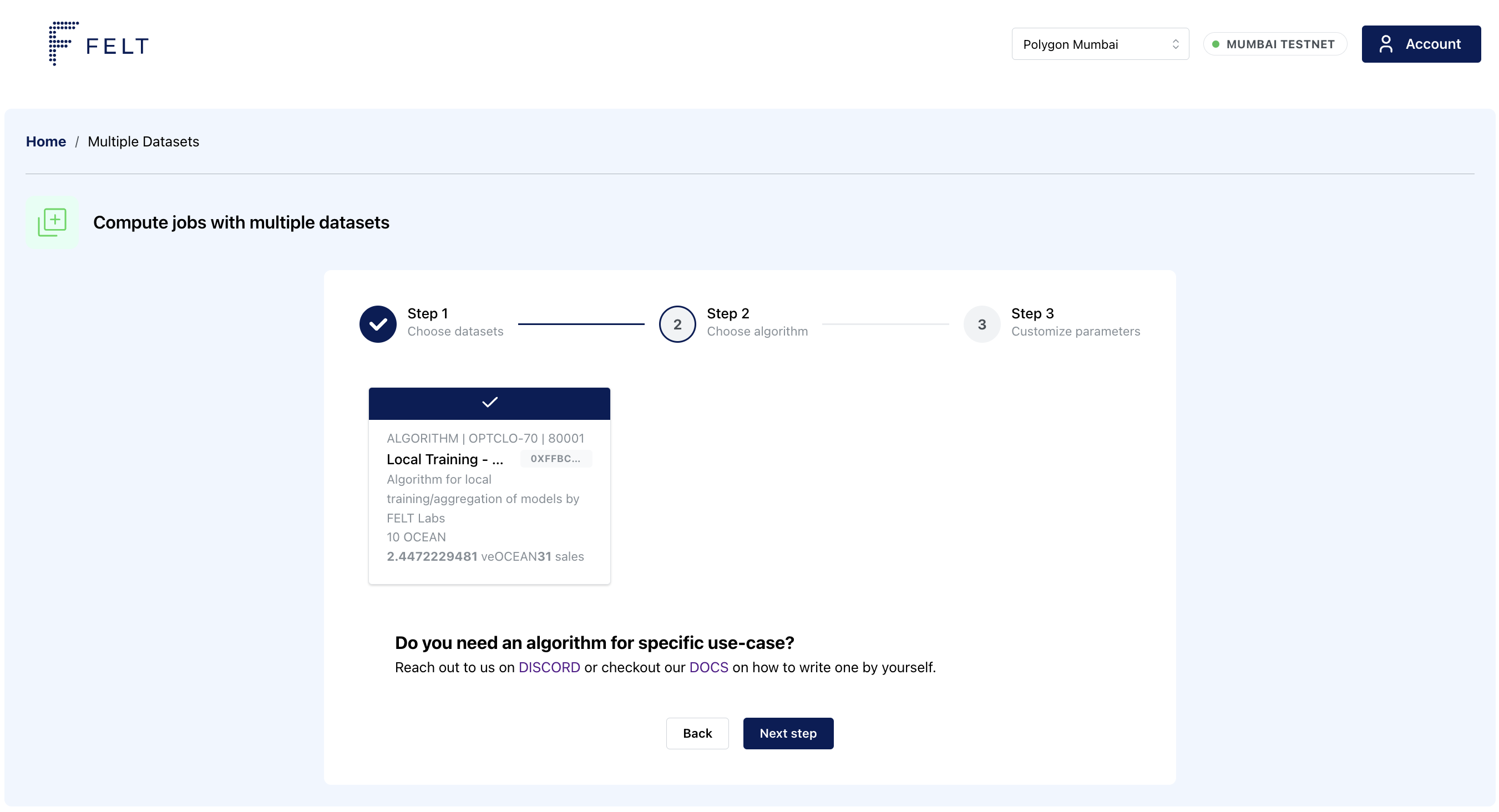The width and height of the screenshot is (1499, 812).
Task: Click the Multiple Datasets breadcrumb text
Action: [x=143, y=141]
